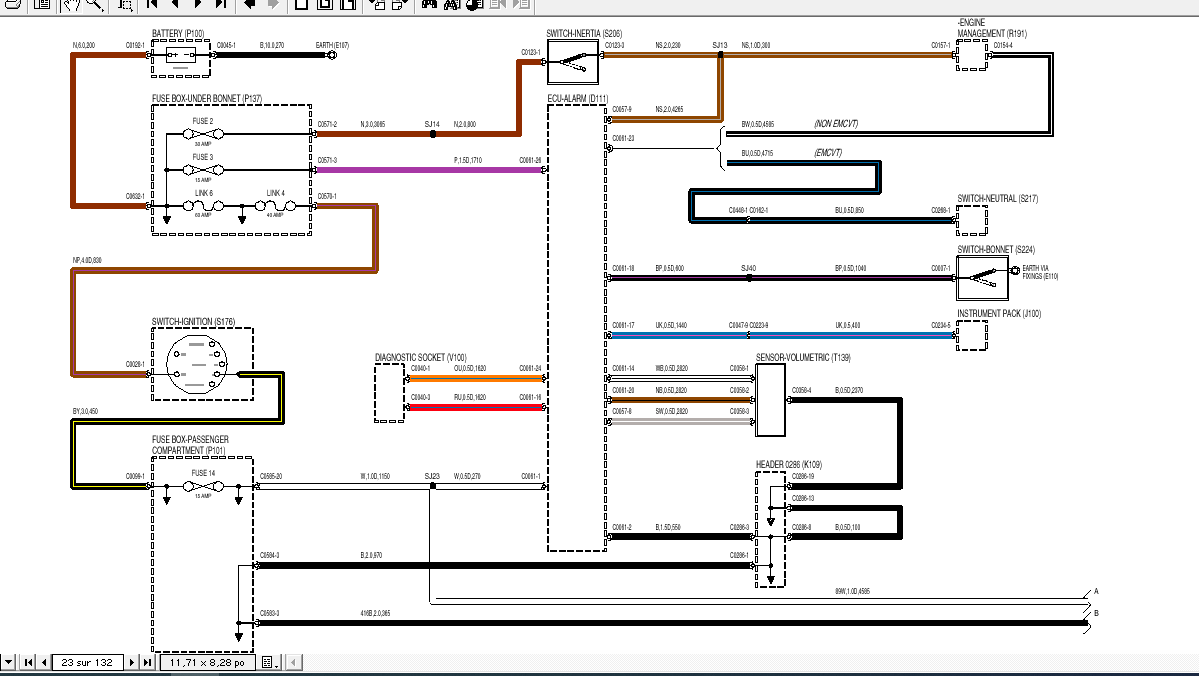Screen dimensions: 1199x676
Task: Click the fit page view icon
Action: pos(325,5)
